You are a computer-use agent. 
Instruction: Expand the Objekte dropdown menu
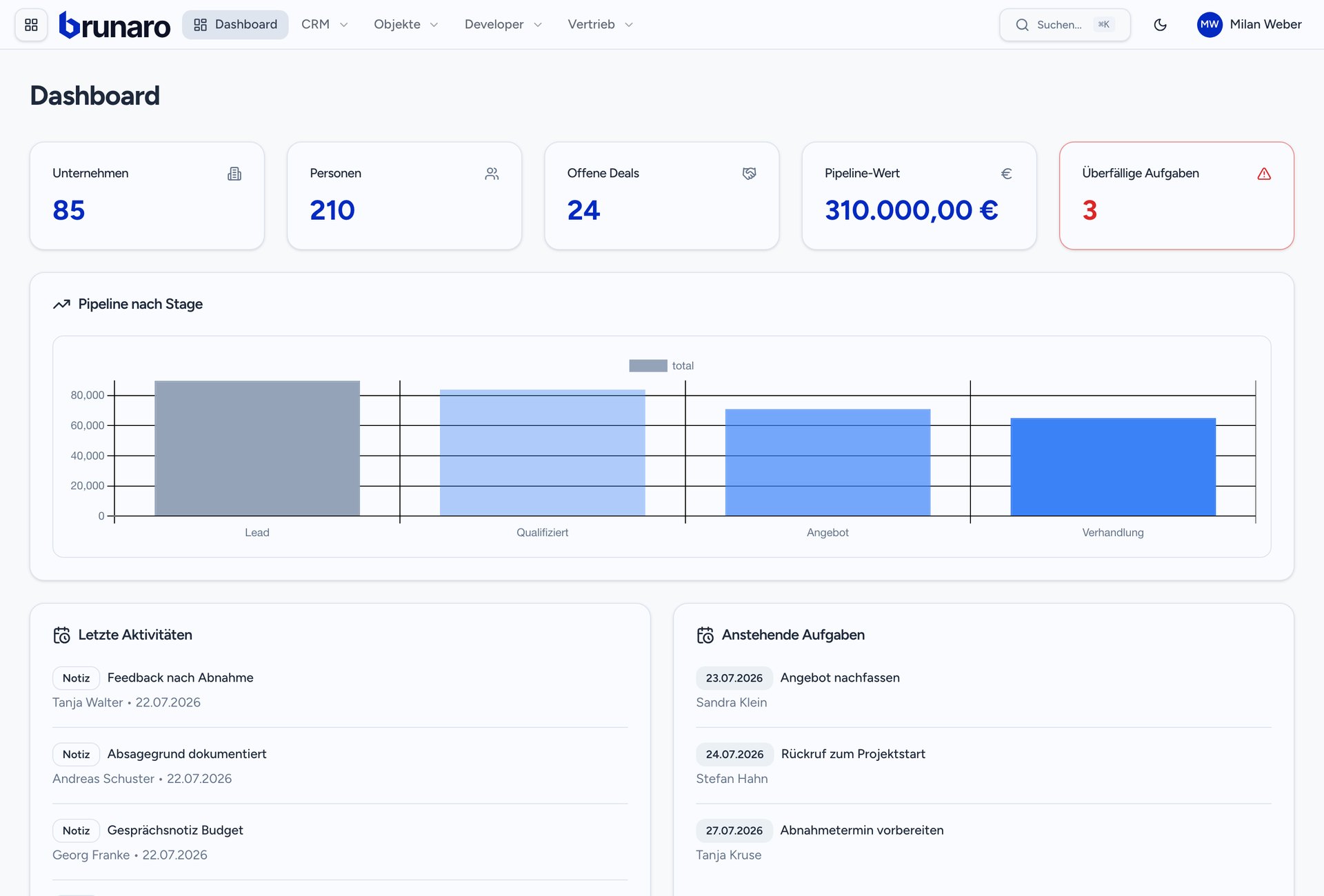[x=406, y=25]
